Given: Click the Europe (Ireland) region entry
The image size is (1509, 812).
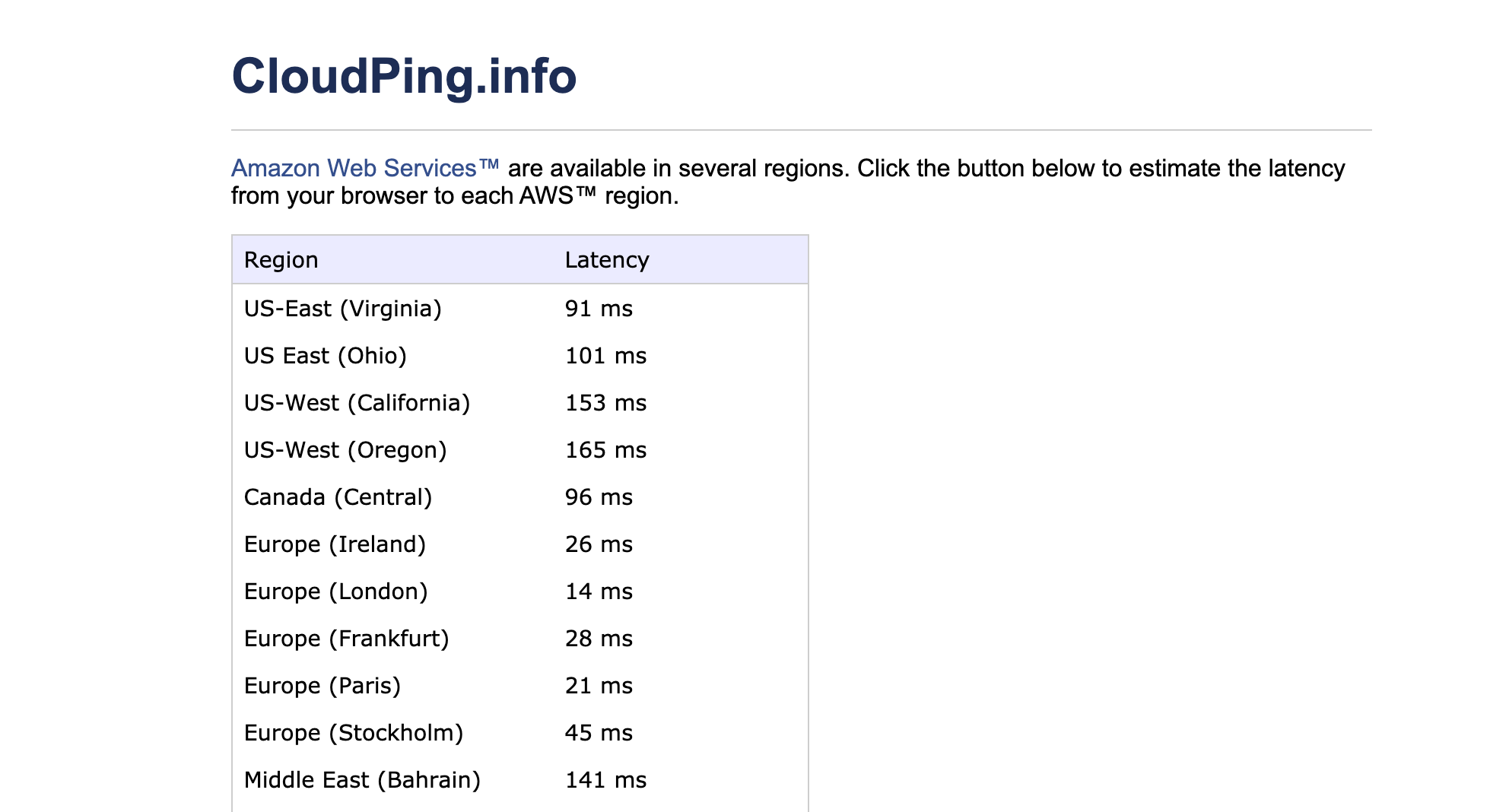Looking at the screenshot, I should tap(335, 544).
